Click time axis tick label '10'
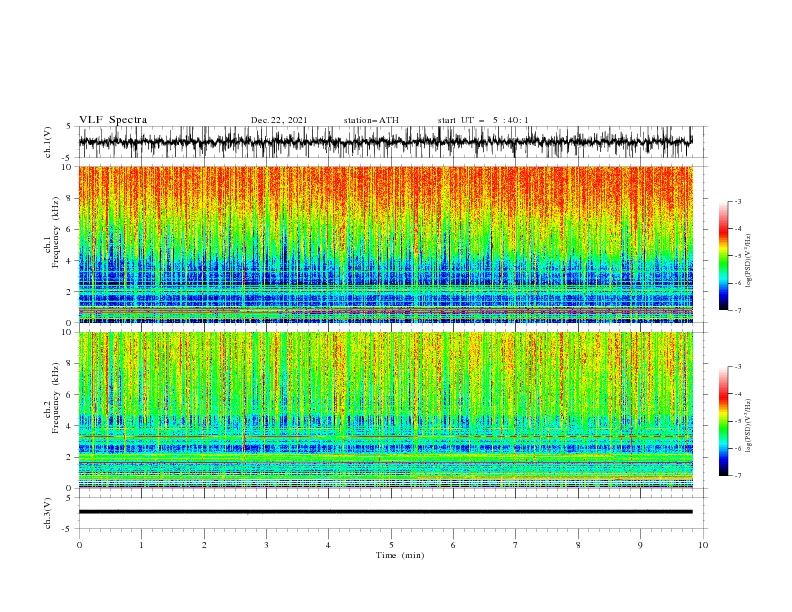This screenshot has height=612, width=792. click(703, 545)
